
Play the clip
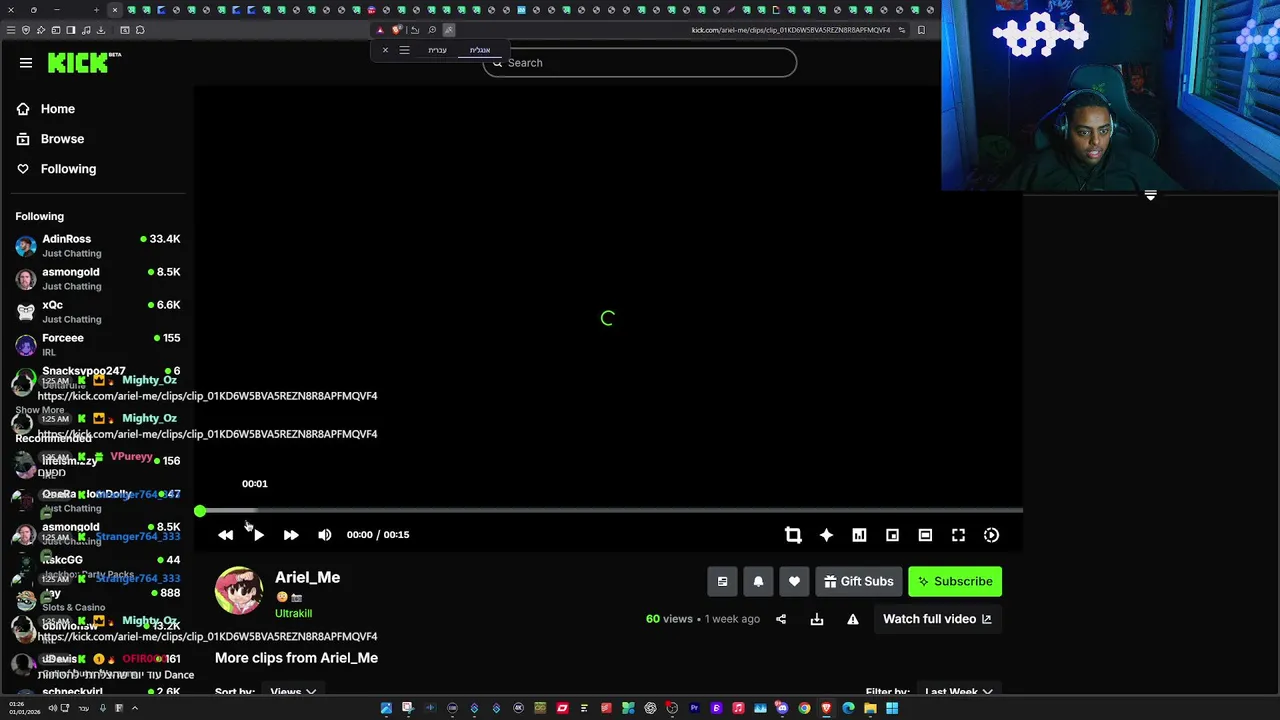coord(258,535)
